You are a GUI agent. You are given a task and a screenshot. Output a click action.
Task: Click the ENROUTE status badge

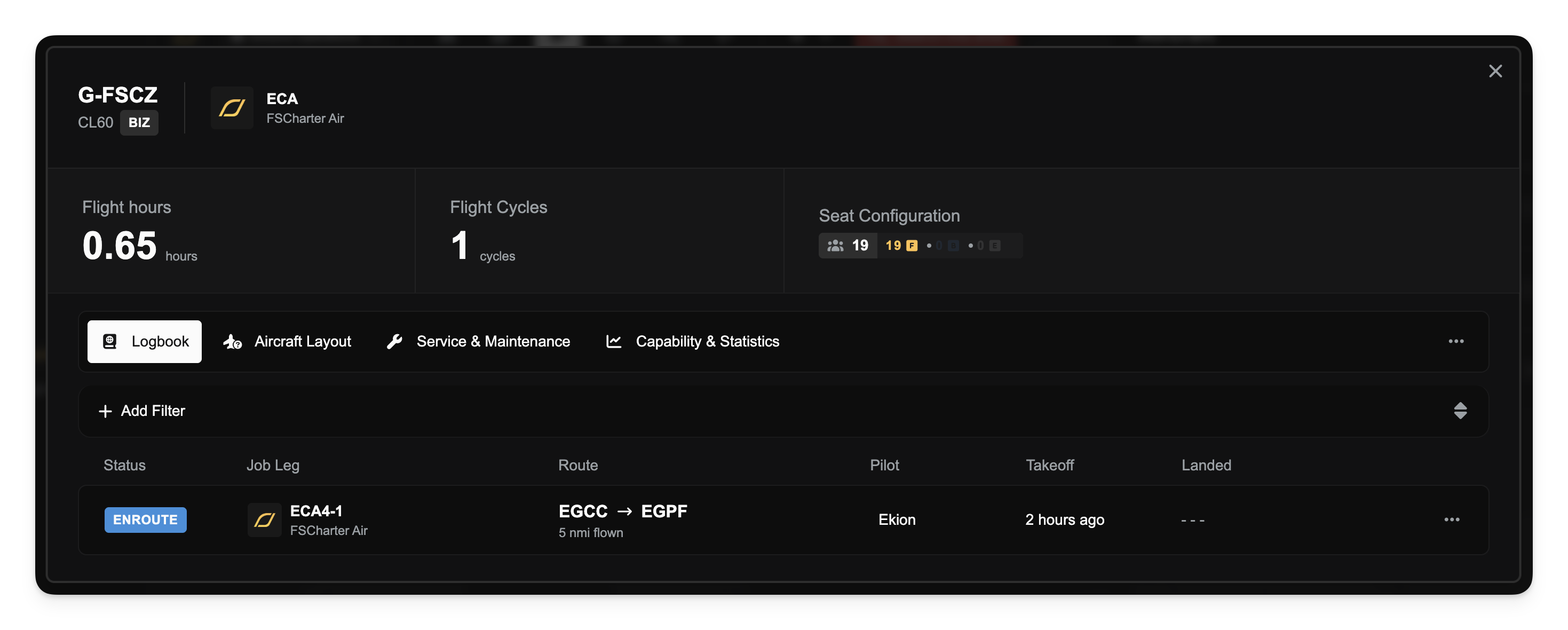click(146, 520)
